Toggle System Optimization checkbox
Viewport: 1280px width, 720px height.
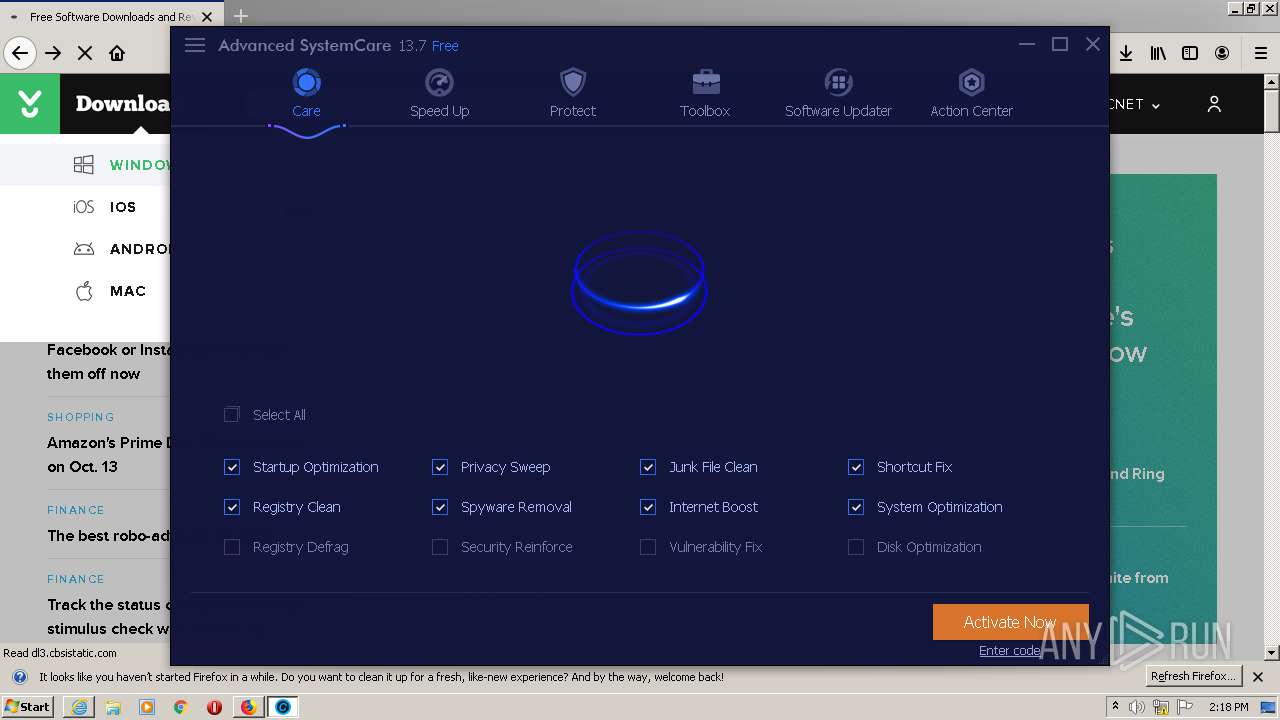pyautogui.click(x=856, y=507)
